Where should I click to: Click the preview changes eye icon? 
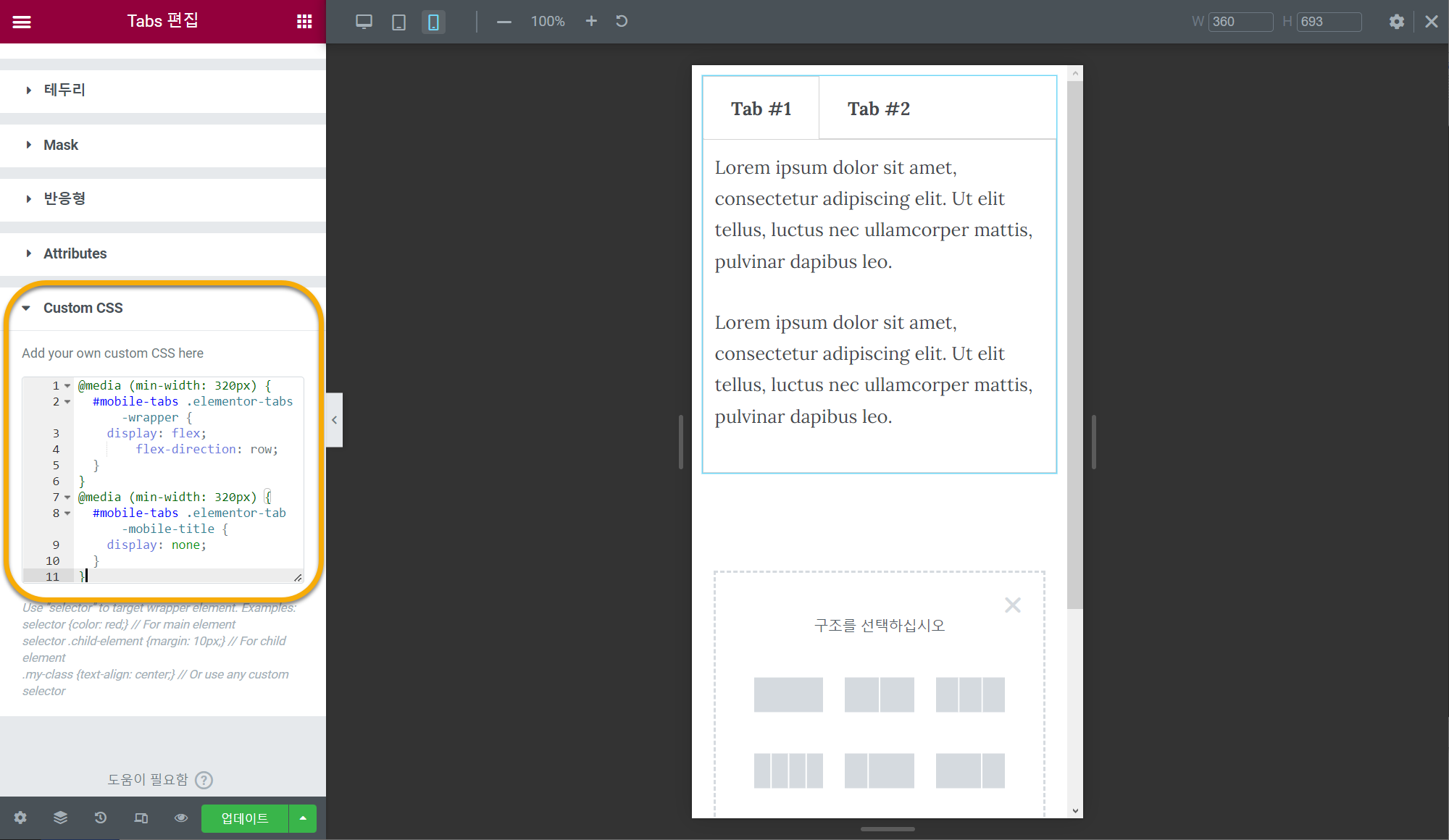[x=181, y=818]
